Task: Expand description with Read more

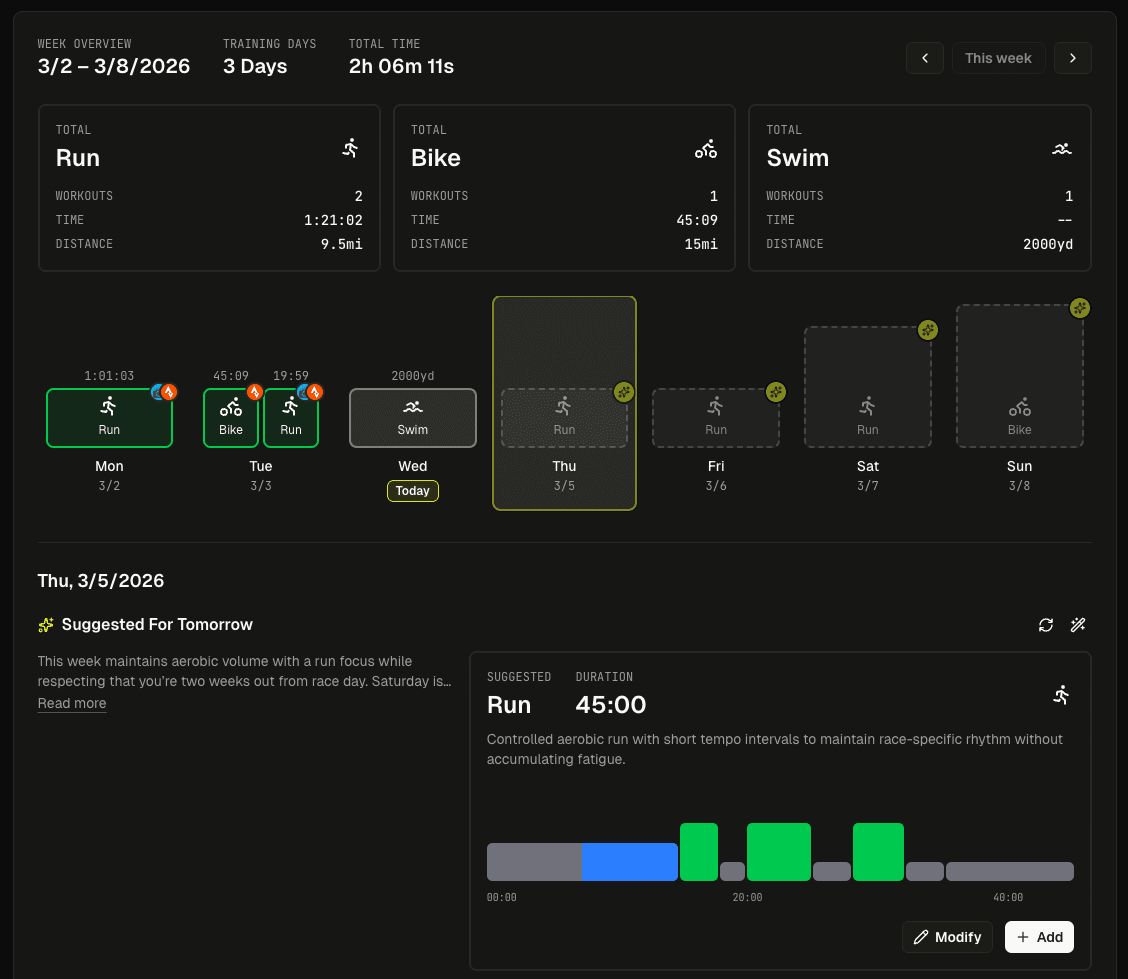Action: [72, 703]
